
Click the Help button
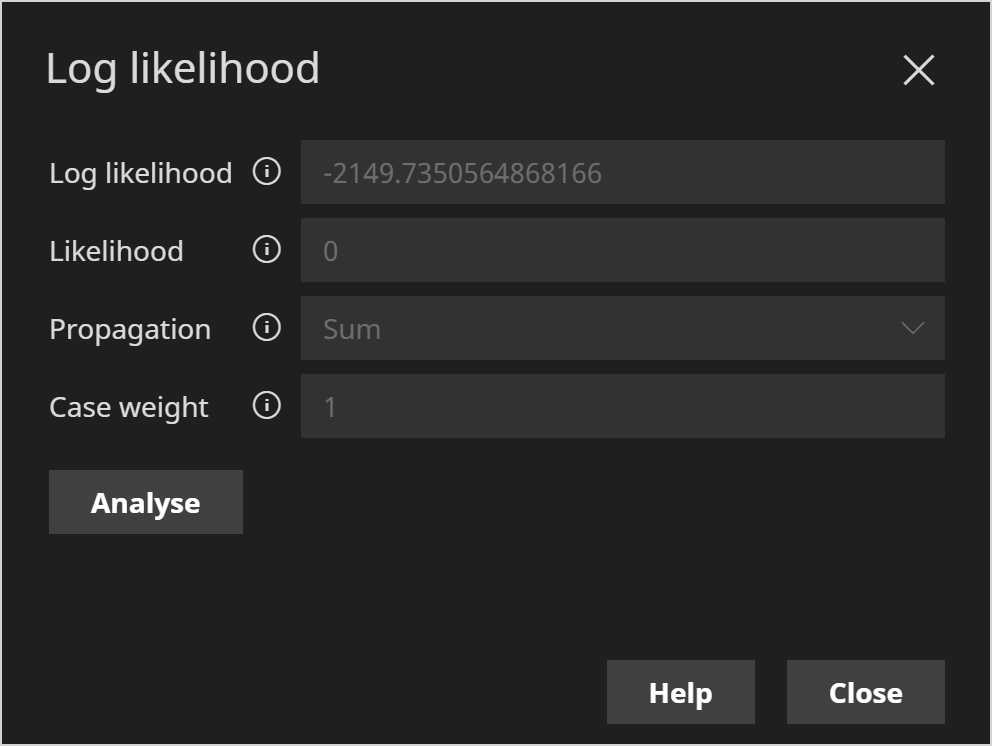[681, 692]
